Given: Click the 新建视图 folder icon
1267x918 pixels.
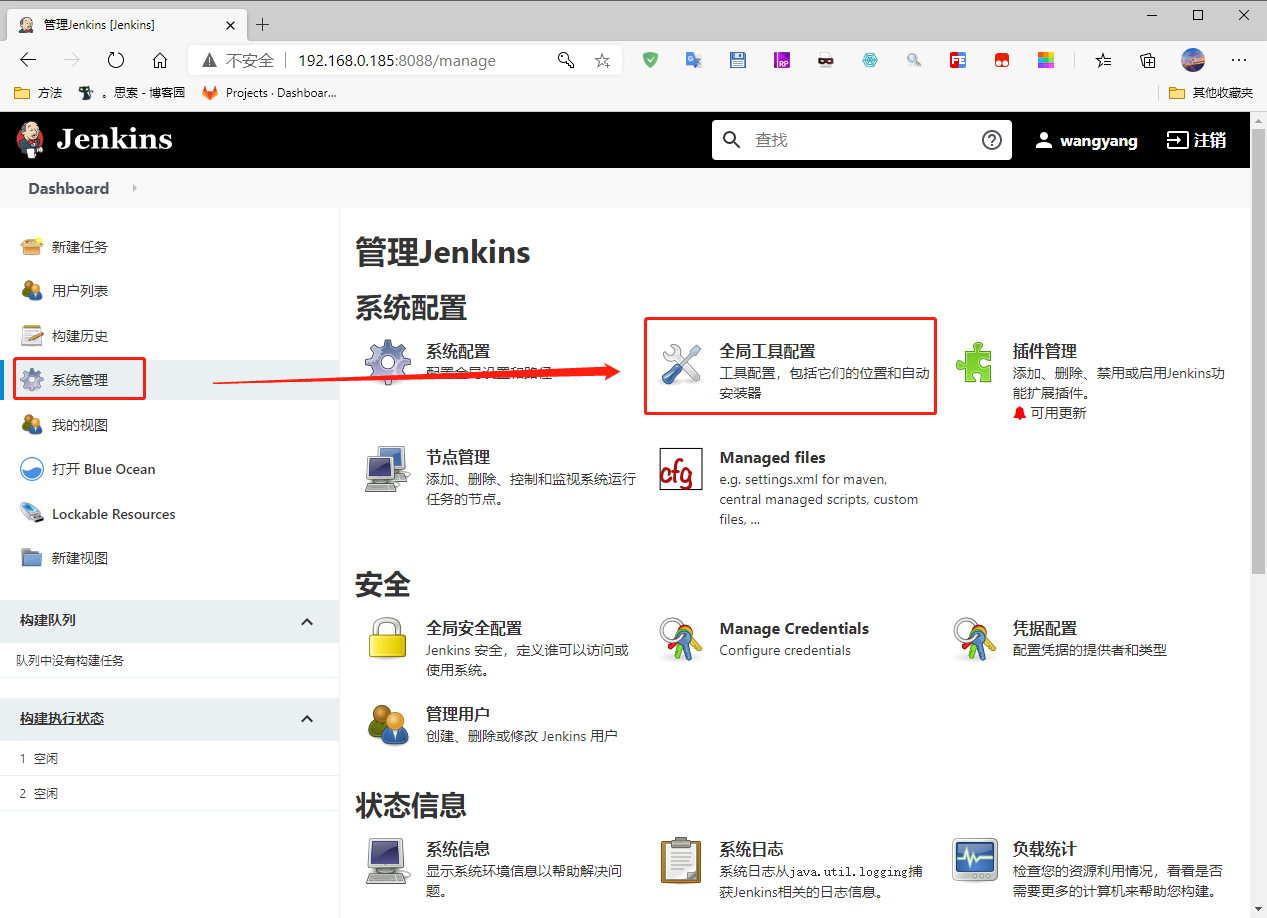Looking at the screenshot, I should click(x=32, y=558).
